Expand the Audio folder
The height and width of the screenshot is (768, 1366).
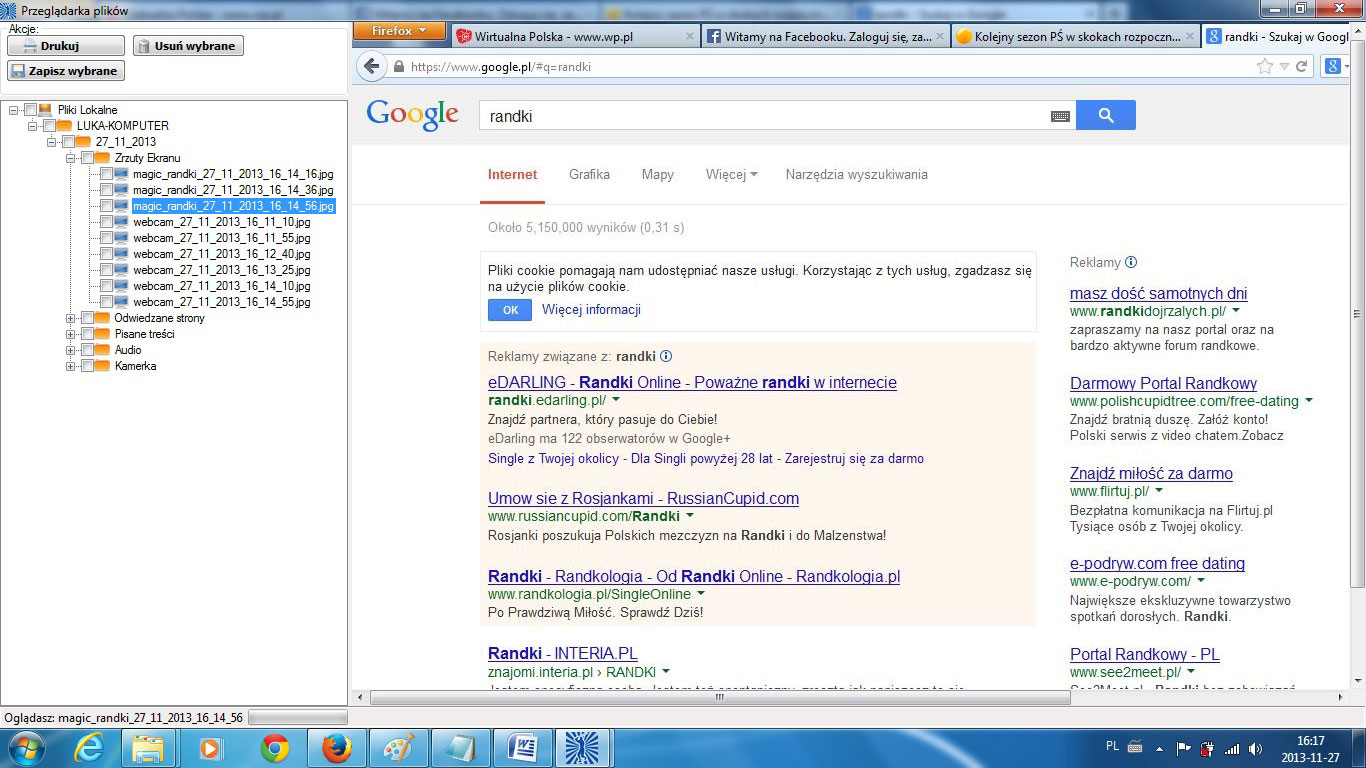tap(71, 350)
